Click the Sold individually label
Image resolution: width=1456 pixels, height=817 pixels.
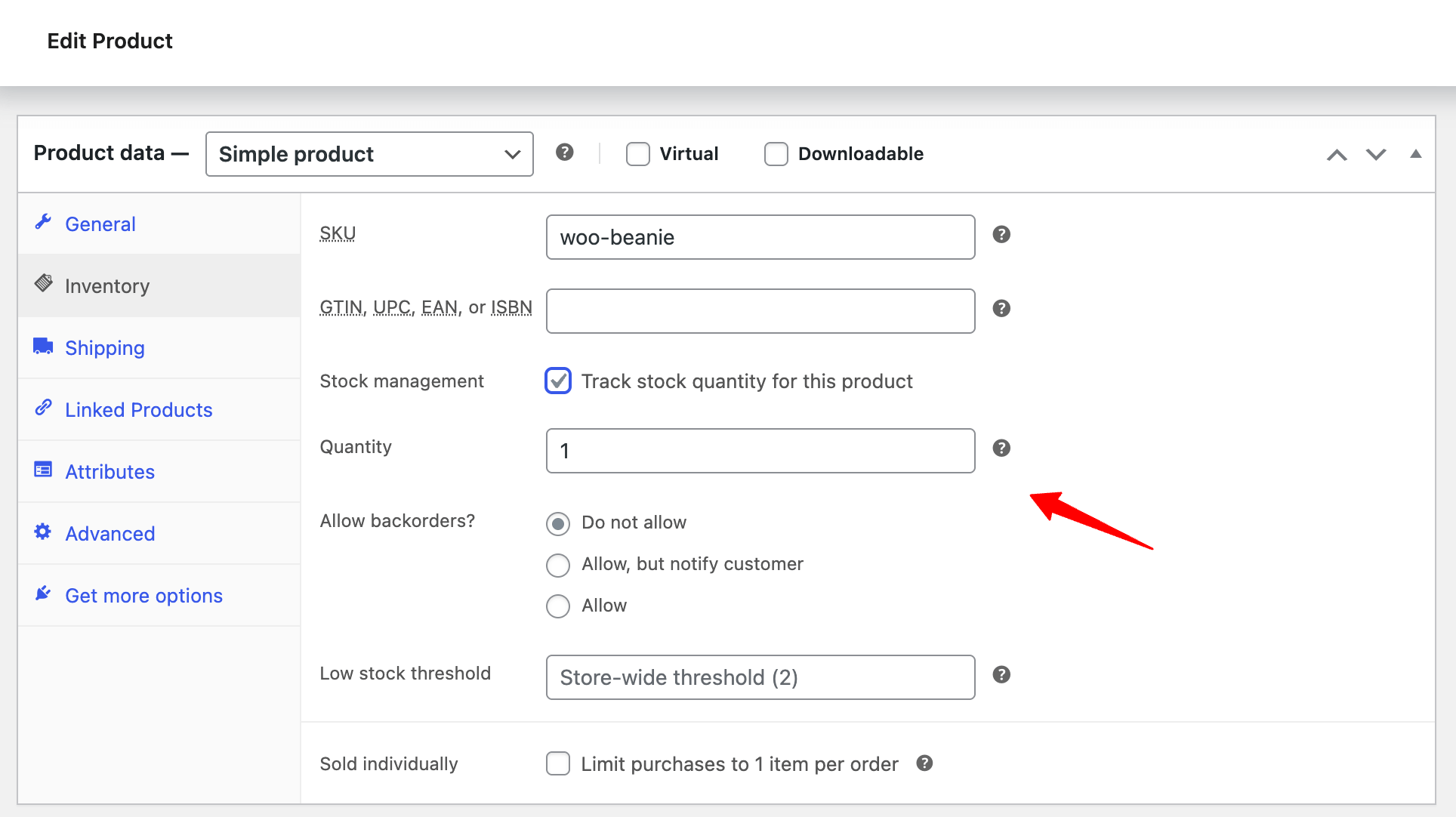click(x=389, y=764)
